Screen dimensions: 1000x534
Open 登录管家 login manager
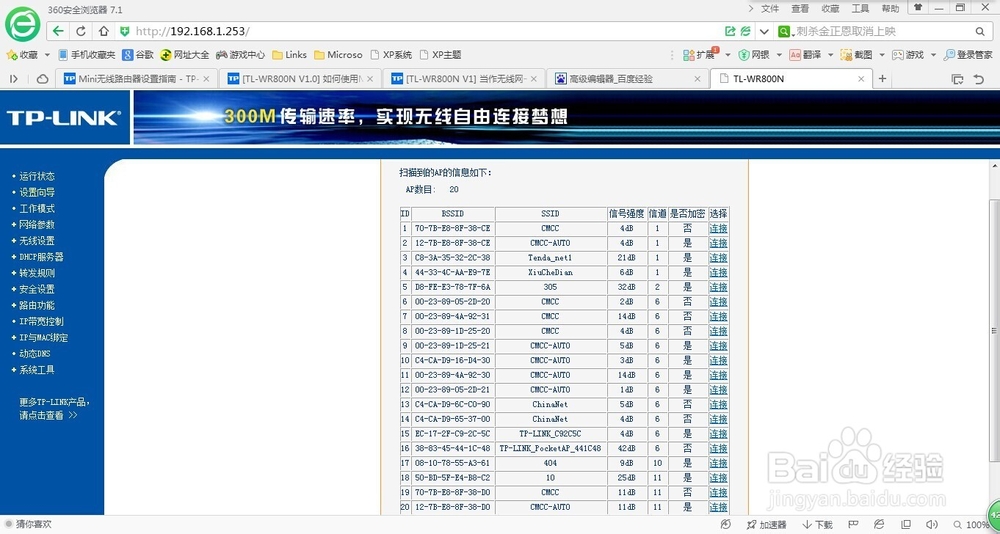pos(968,55)
